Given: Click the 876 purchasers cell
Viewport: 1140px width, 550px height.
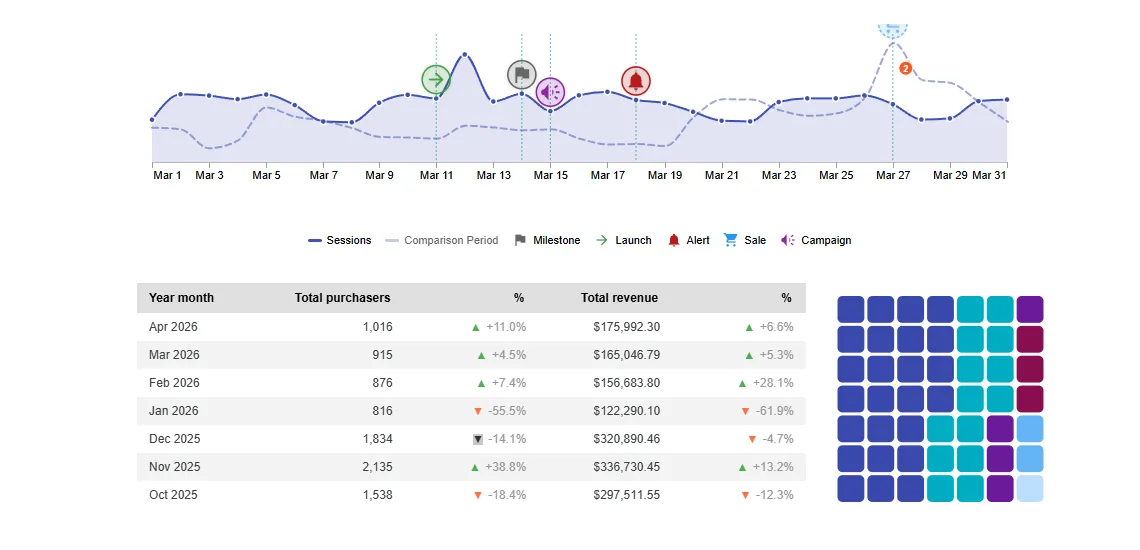Looking at the screenshot, I should tap(382, 383).
